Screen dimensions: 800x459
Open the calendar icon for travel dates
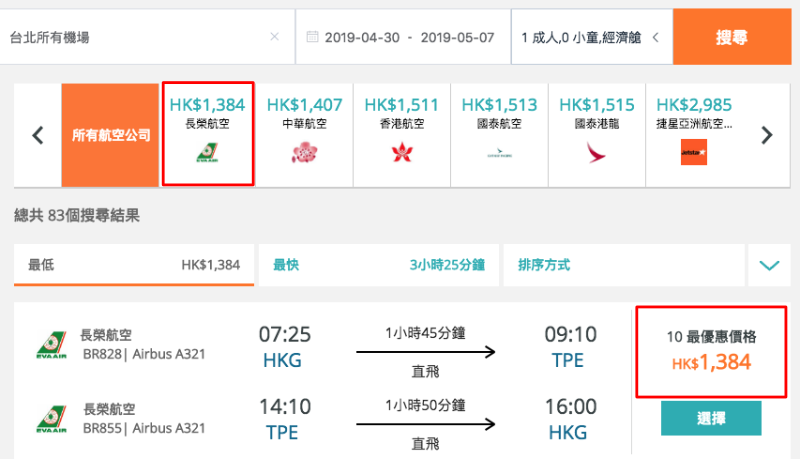pyautogui.click(x=312, y=37)
